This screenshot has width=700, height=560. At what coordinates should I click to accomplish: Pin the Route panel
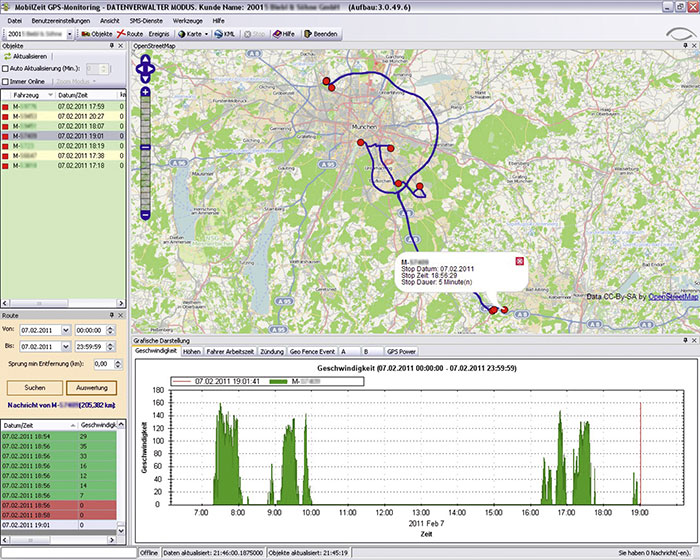point(112,315)
